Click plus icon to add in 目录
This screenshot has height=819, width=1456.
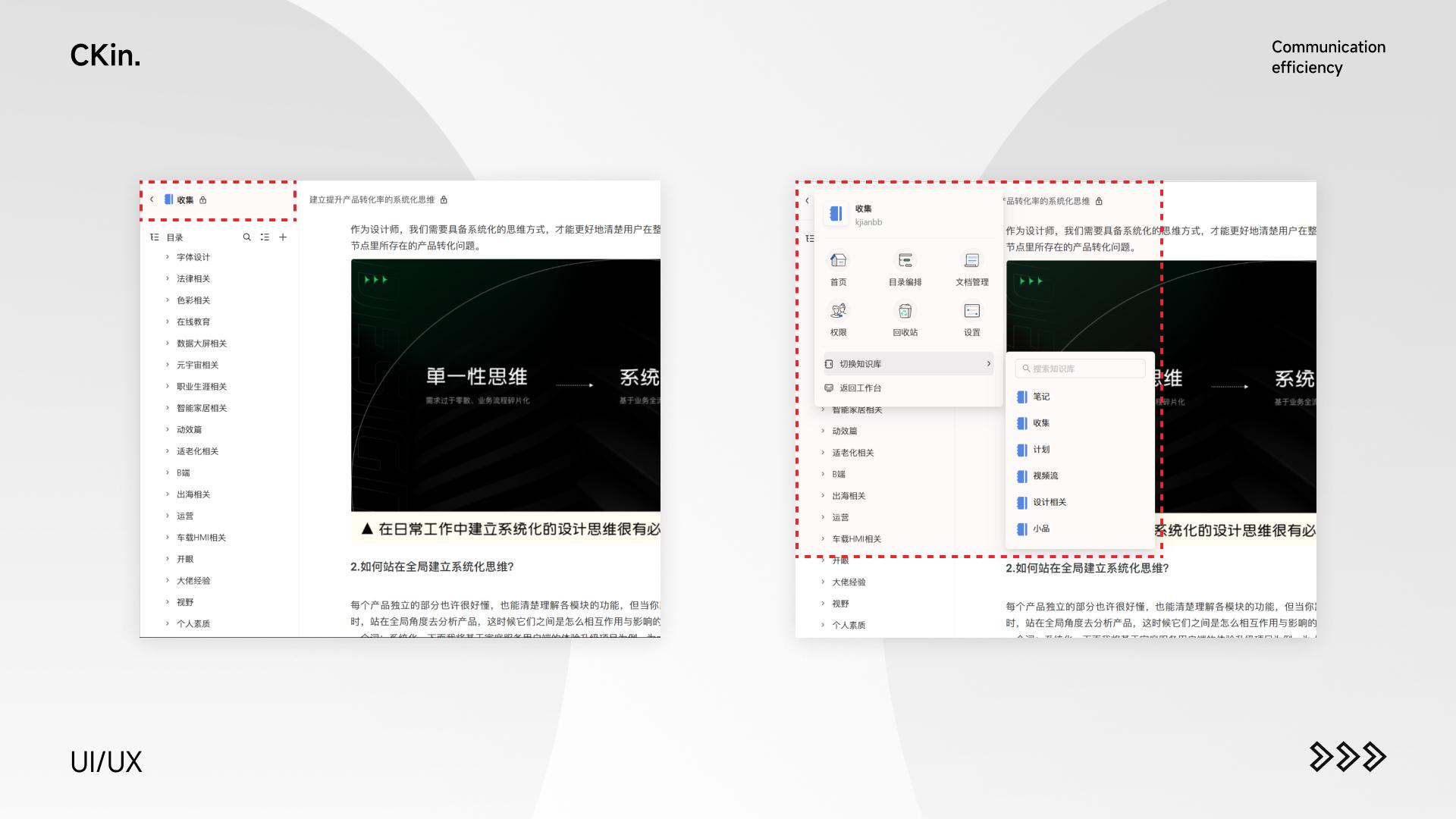tap(283, 237)
